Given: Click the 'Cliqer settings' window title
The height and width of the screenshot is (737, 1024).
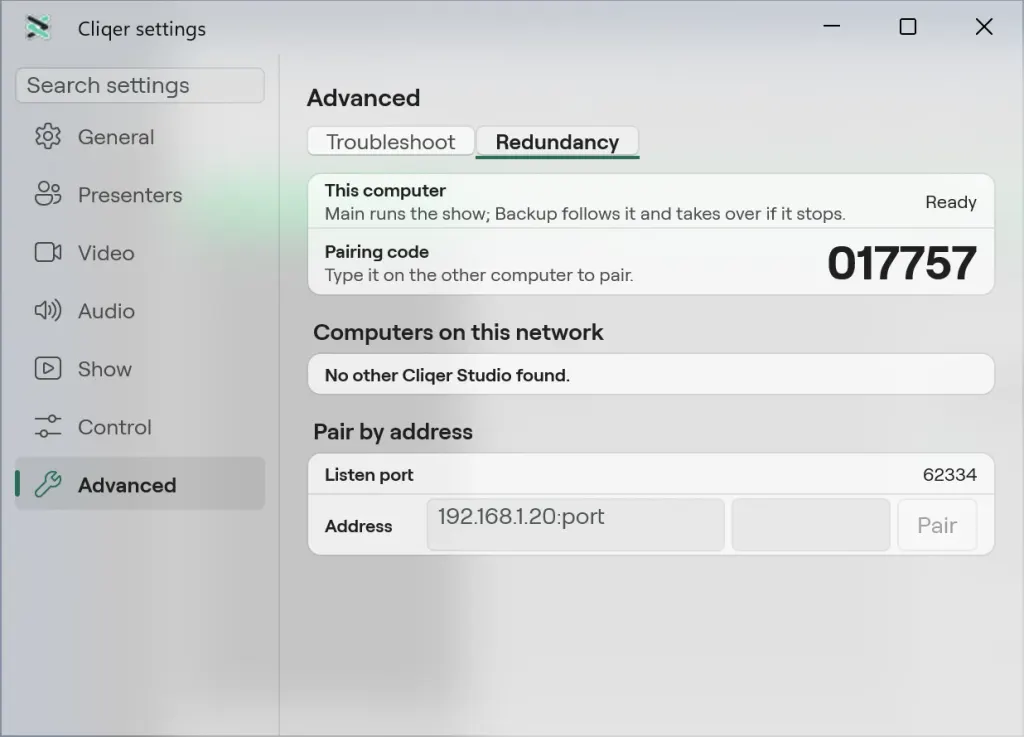Looking at the screenshot, I should 142,29.
